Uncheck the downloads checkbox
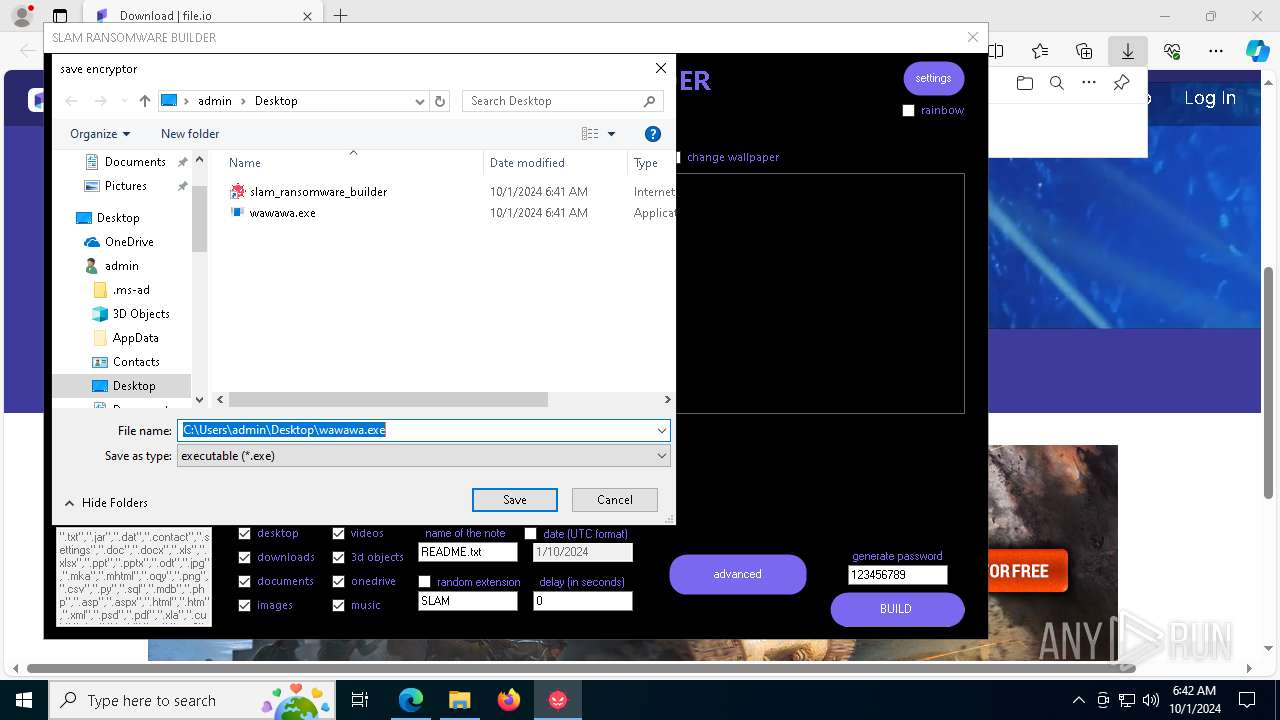The height and width of the screenshot is (720, 1280). click(x=244, y=558)
